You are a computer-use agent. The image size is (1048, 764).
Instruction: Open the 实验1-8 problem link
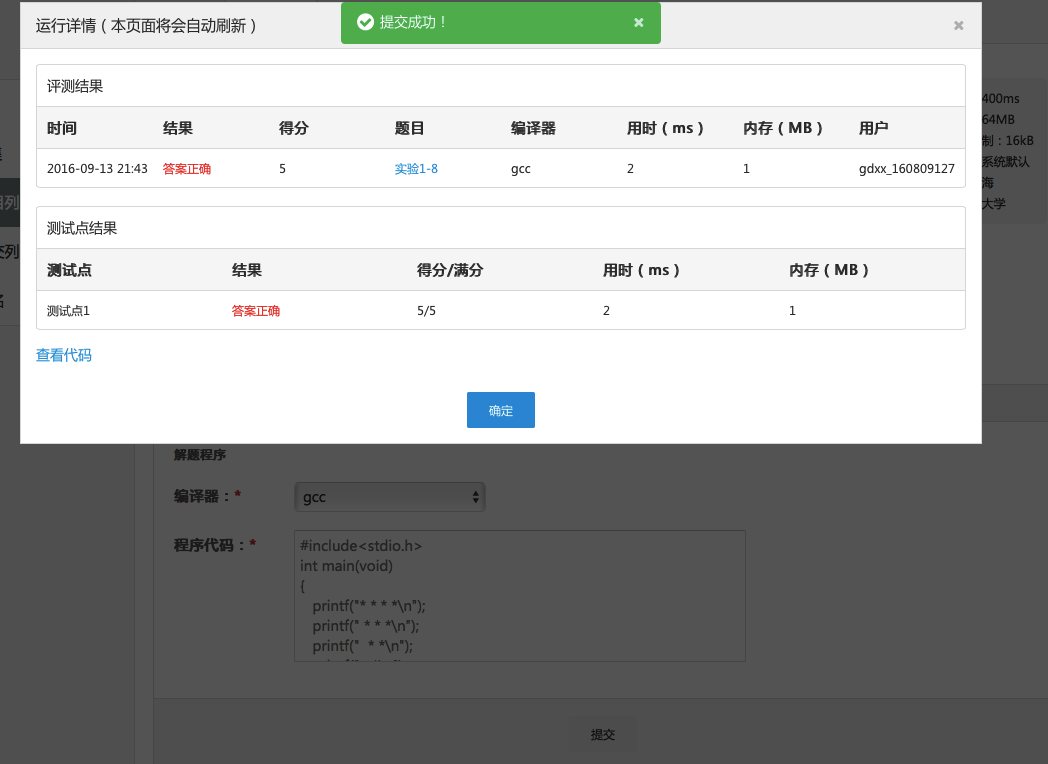point(416,168)
